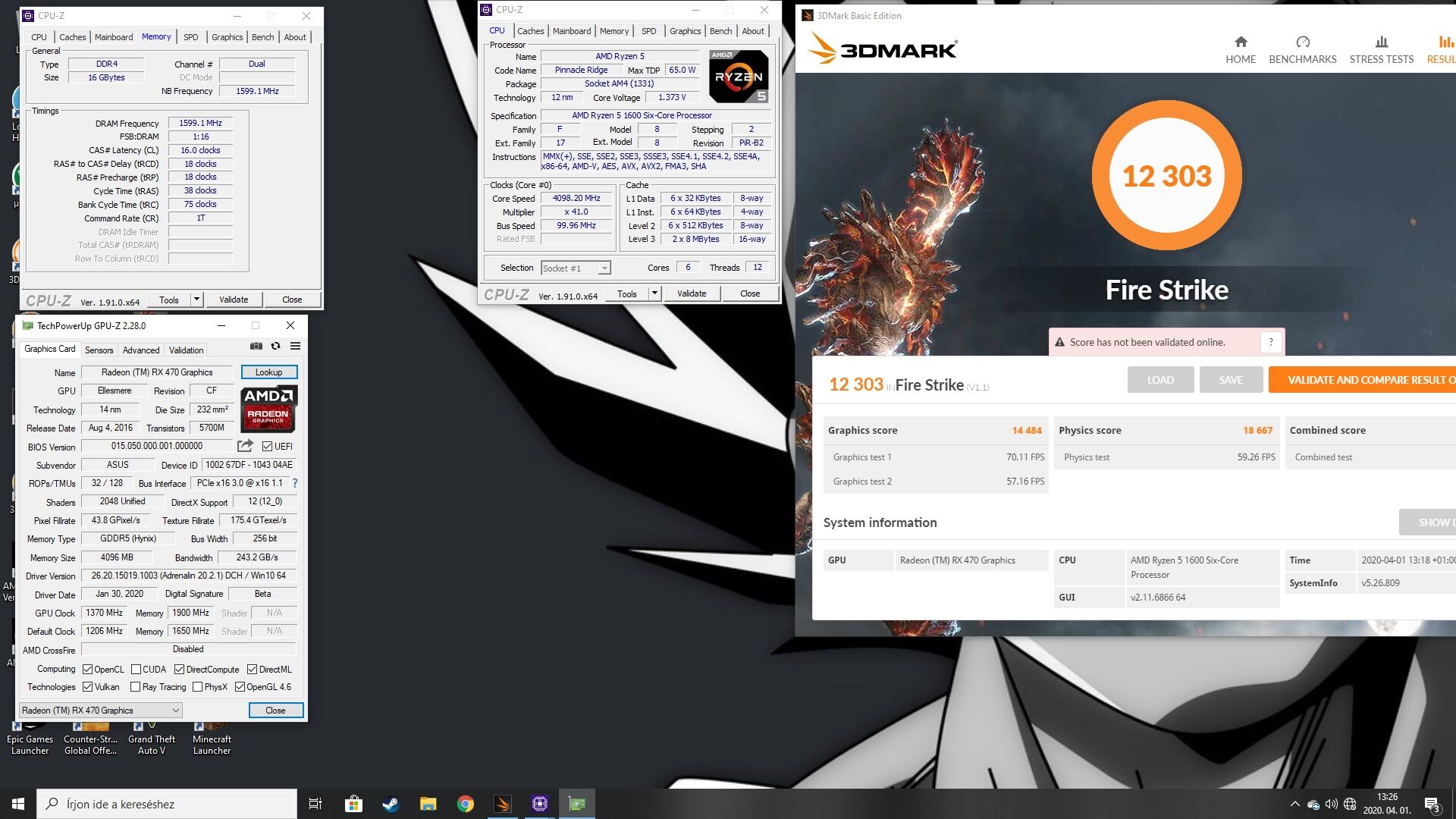Open notification center icon
Image resolution: width=1456 pixels, height=819 pixels.
(1432, 804)
